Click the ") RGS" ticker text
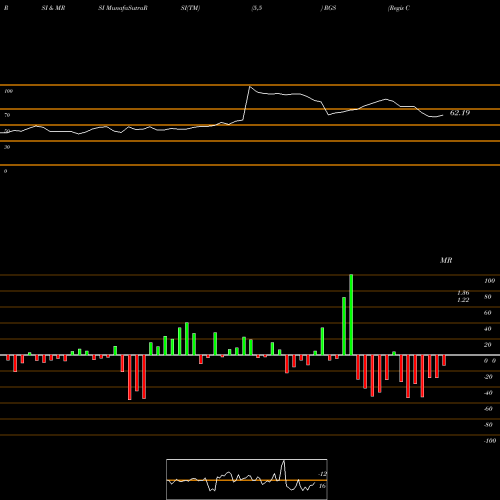The image size is (500, 500). (328, 8)
